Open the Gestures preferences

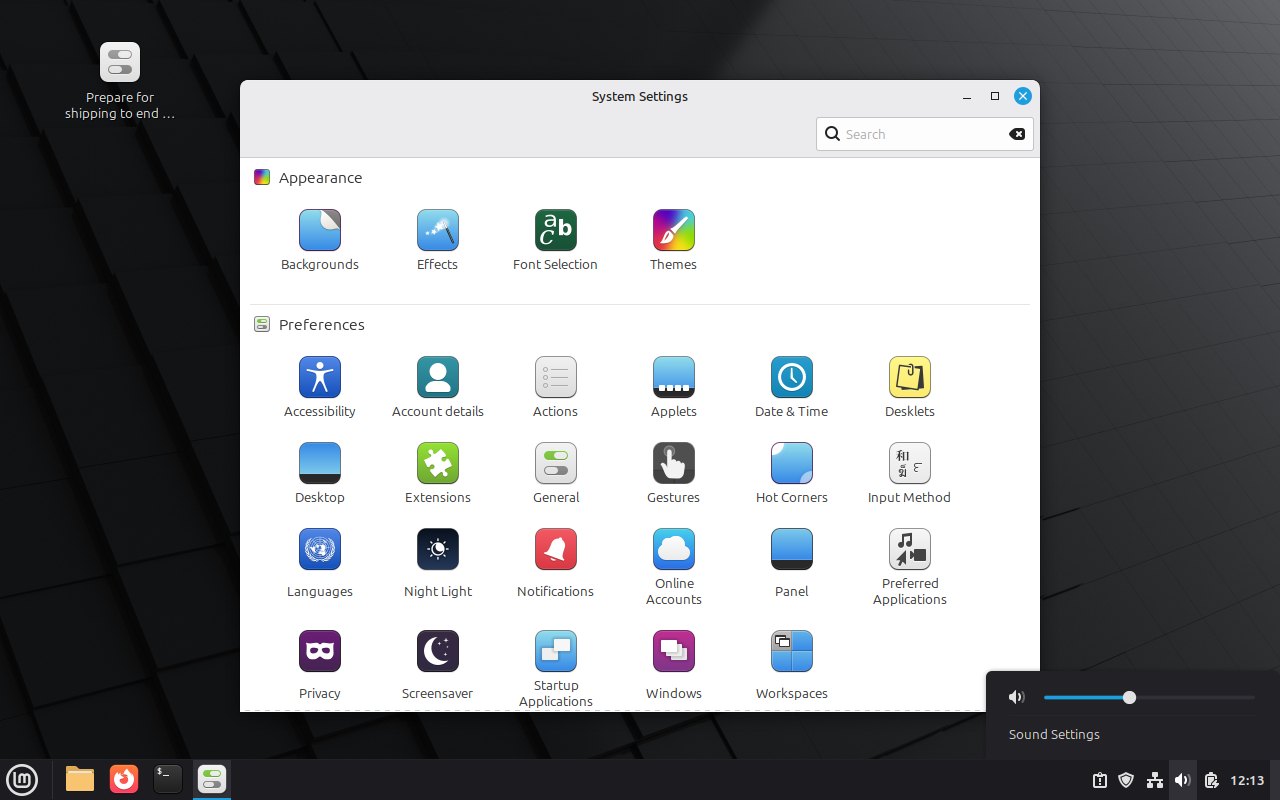[674, 473]
